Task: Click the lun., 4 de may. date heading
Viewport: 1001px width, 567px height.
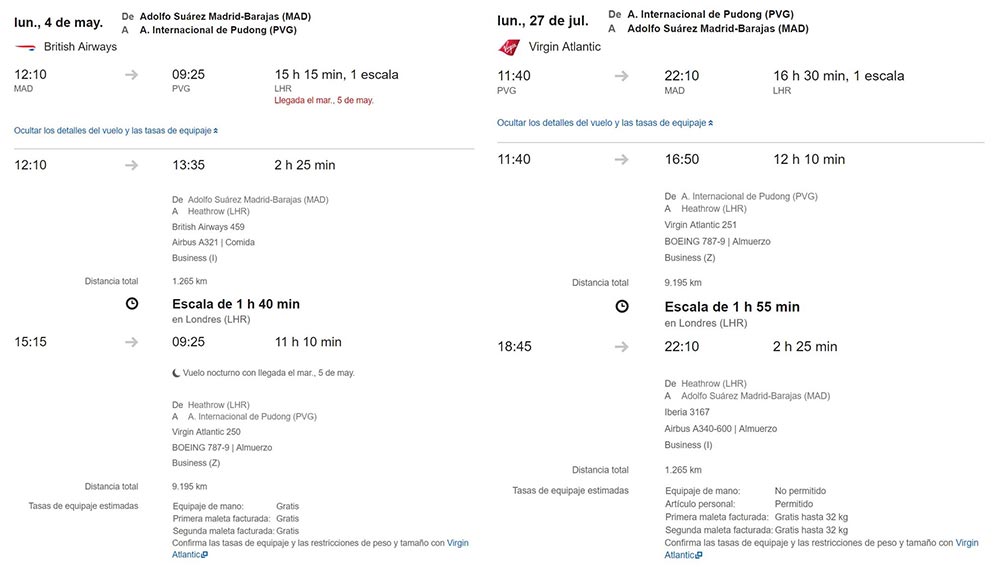Action: (58, 22)
